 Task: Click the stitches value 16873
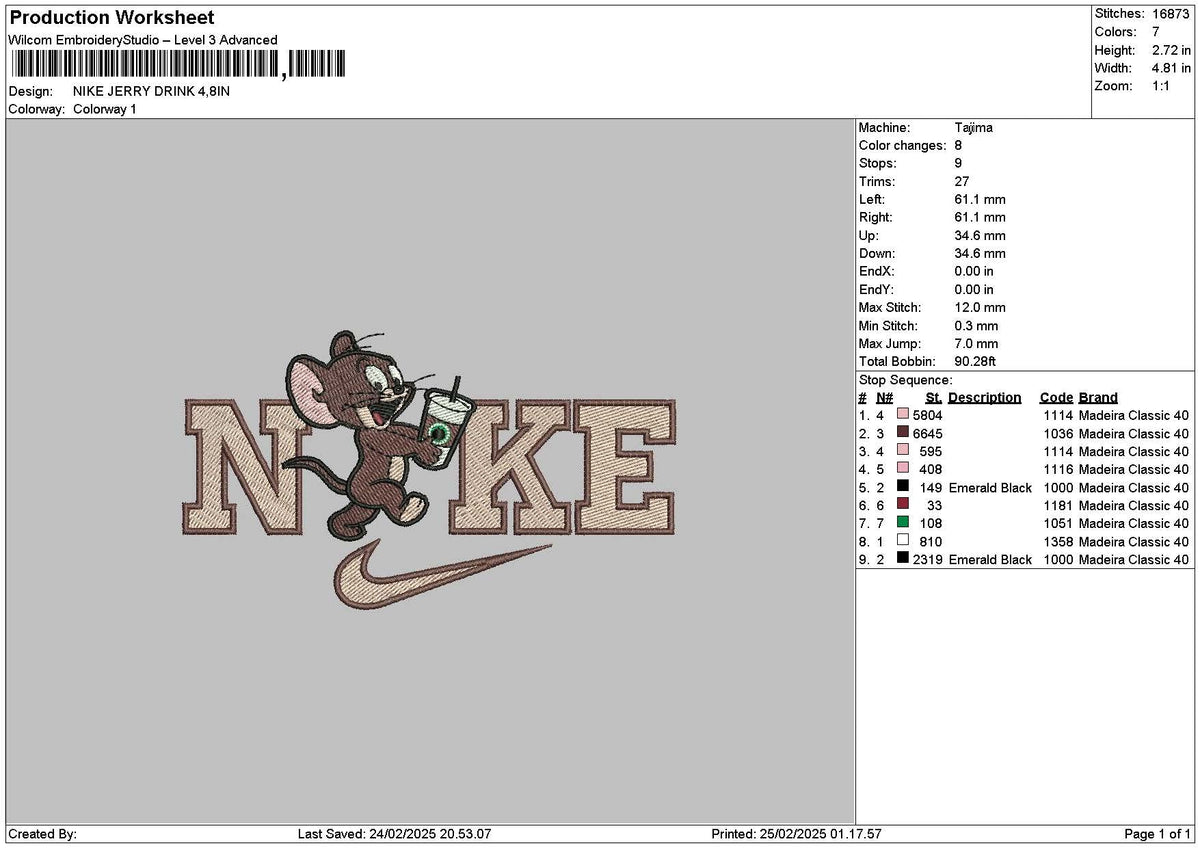1171,14
